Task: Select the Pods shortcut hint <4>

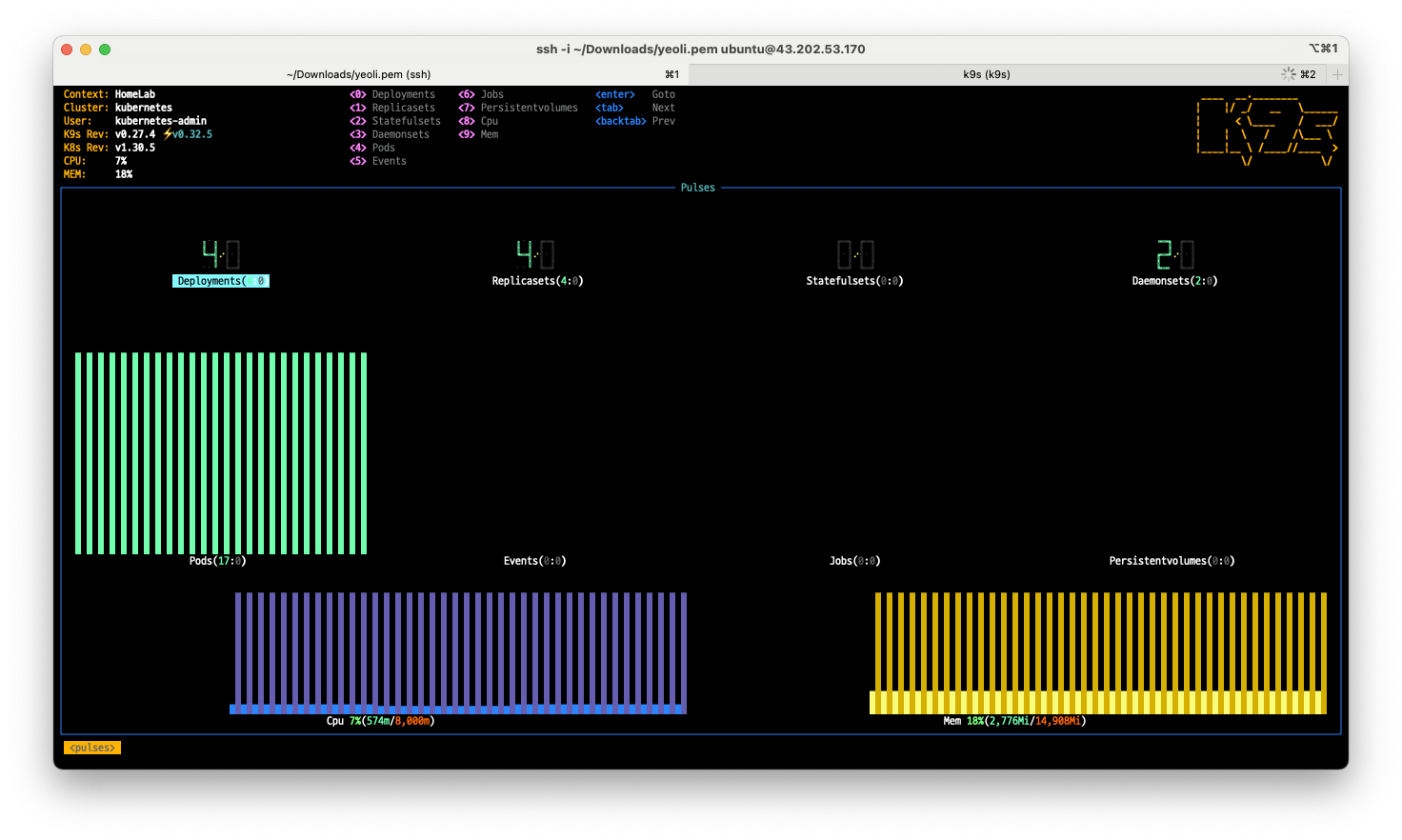Action: (372, 148)
